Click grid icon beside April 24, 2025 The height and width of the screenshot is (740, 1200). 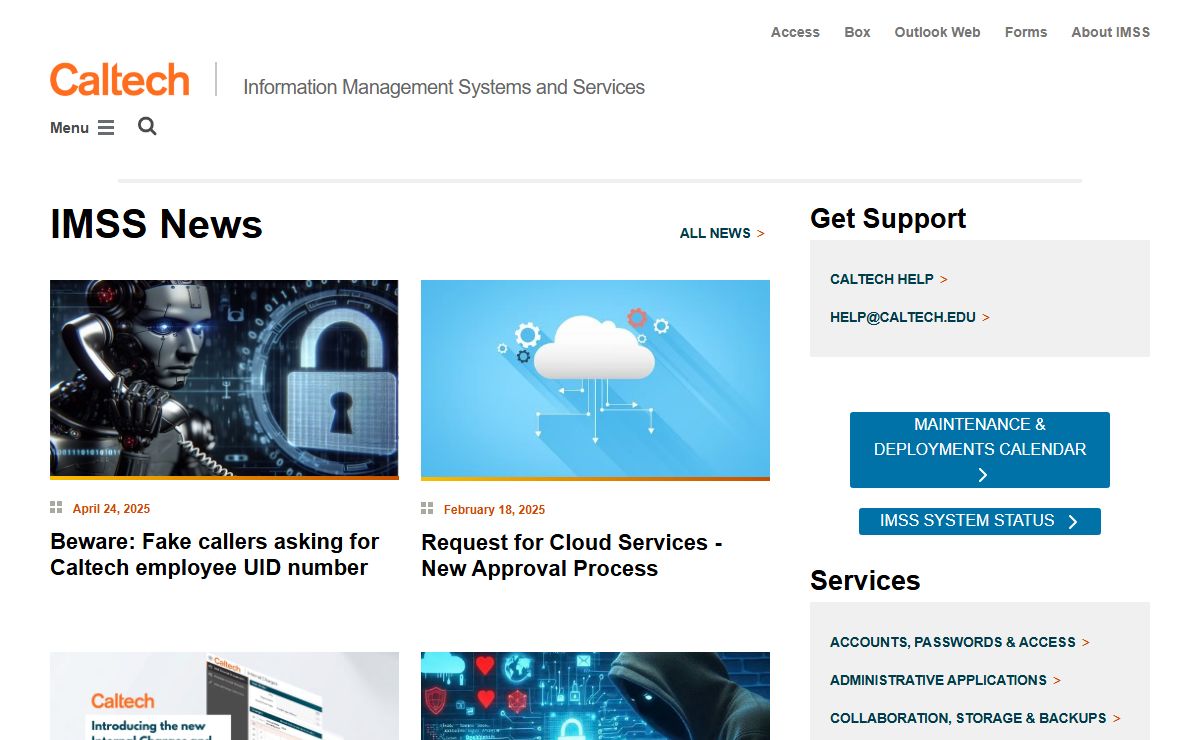pos(56,508)
